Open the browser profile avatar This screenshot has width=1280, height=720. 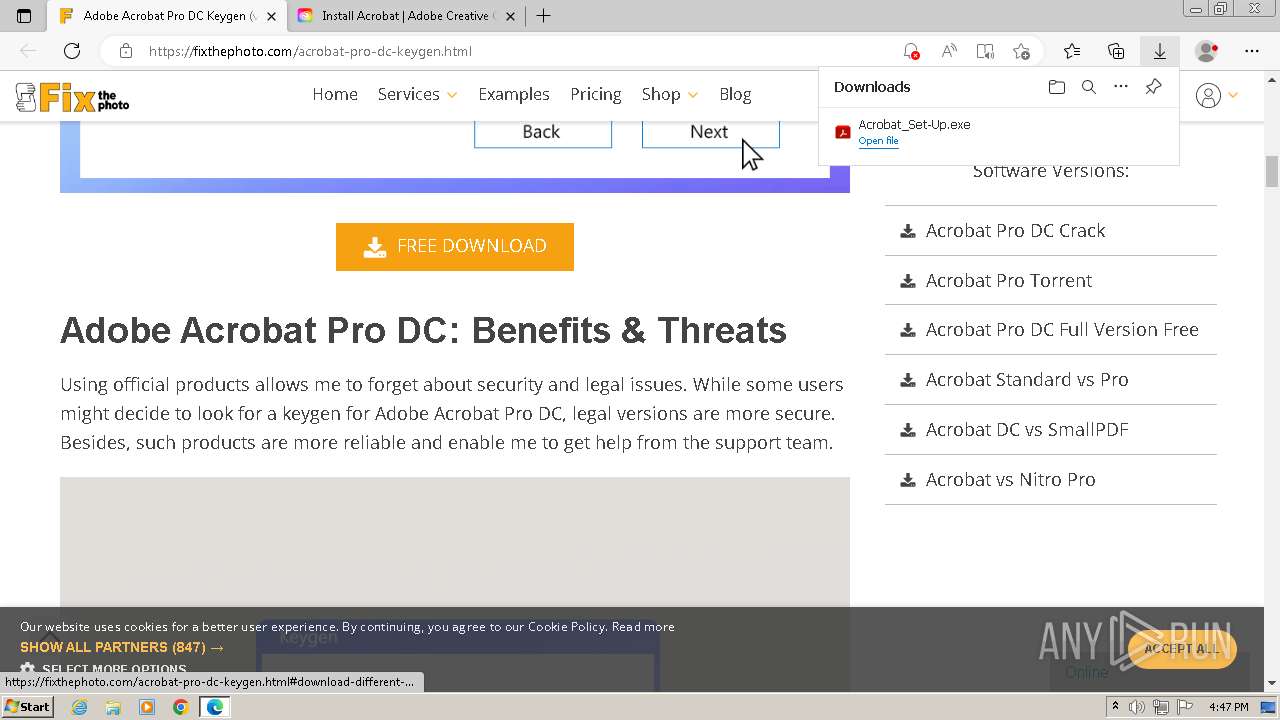(1207, 51)
